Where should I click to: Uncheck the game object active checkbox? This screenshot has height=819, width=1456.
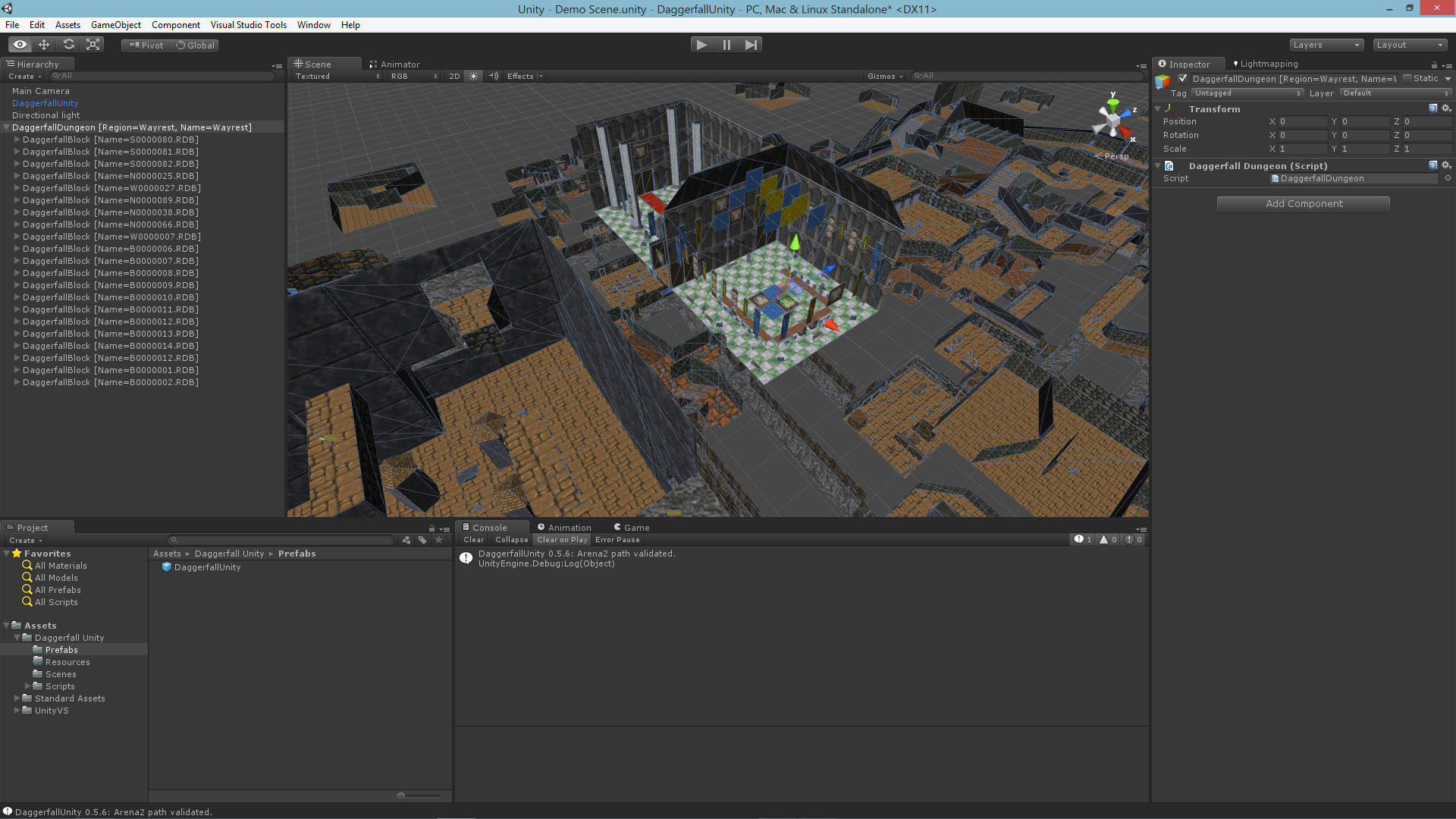tap(1182, 78)
